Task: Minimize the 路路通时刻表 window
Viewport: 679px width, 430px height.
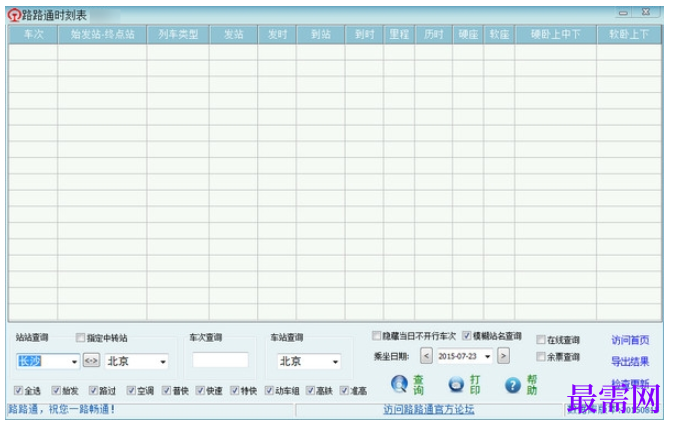Action: (x=623, y=13)
